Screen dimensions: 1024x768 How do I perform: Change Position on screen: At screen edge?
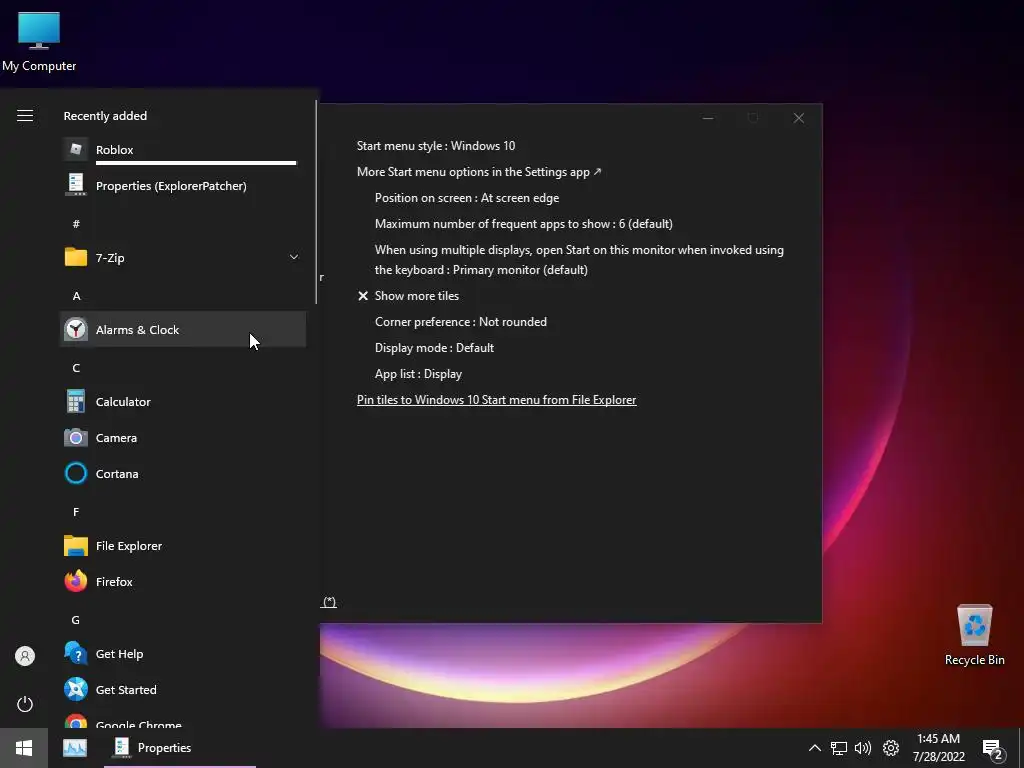pos(467,198)
